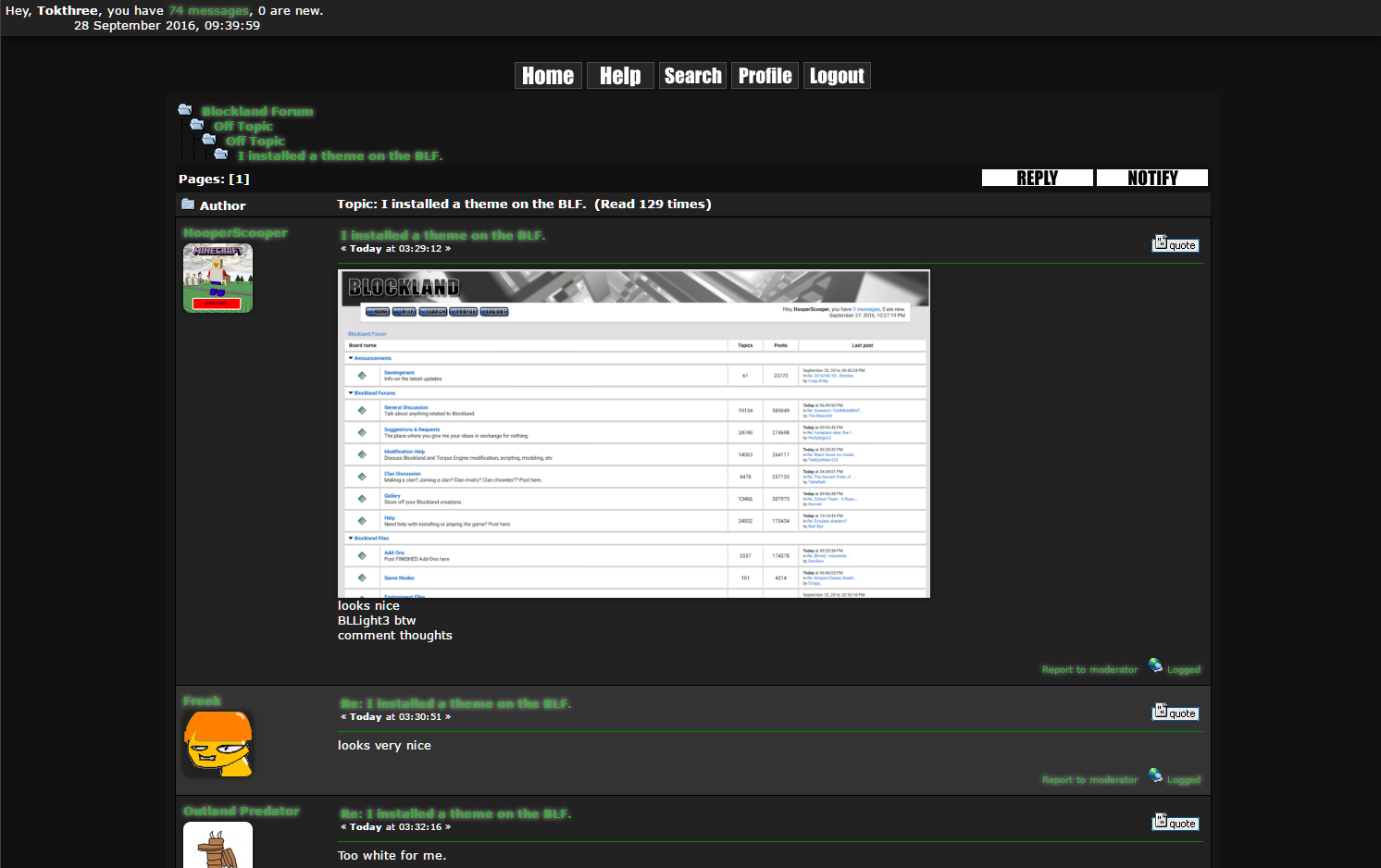Quote HooperScooper's post
1381x868 pixels.
(x=1176, y=244)
